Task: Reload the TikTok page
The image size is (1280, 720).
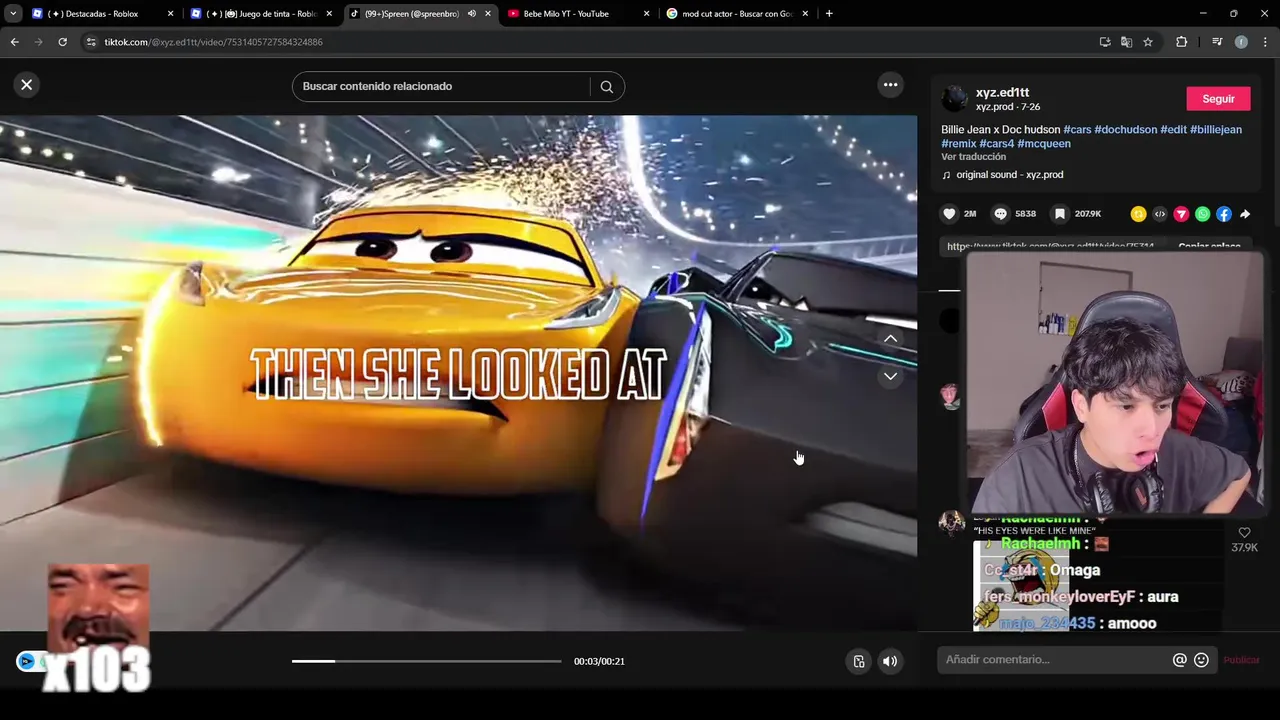Action: [62, 42]
